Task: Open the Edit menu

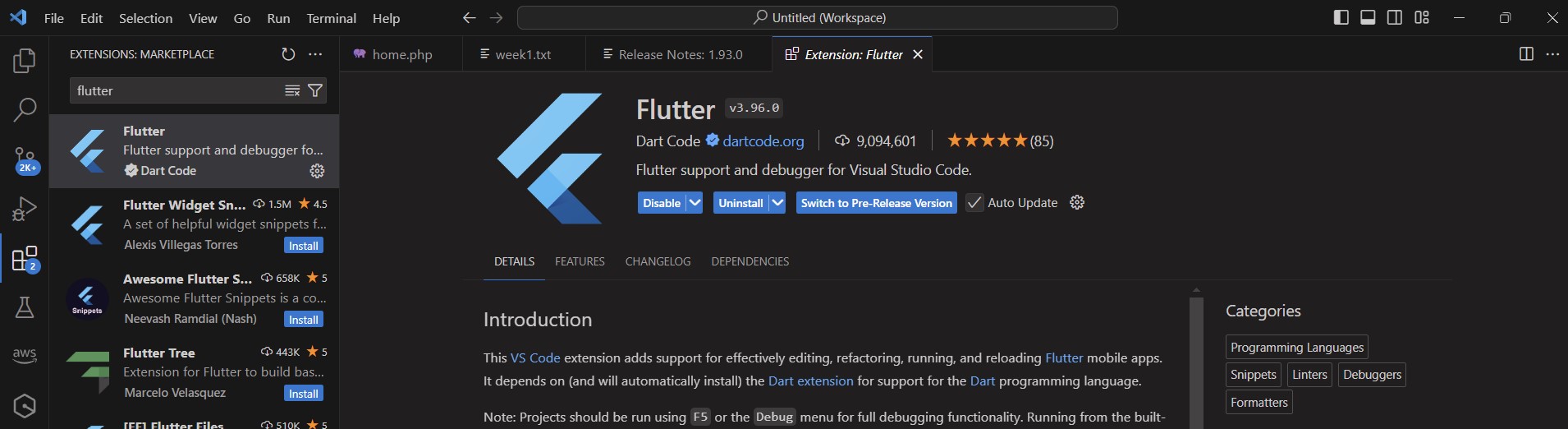Action: tap(91, 18)
